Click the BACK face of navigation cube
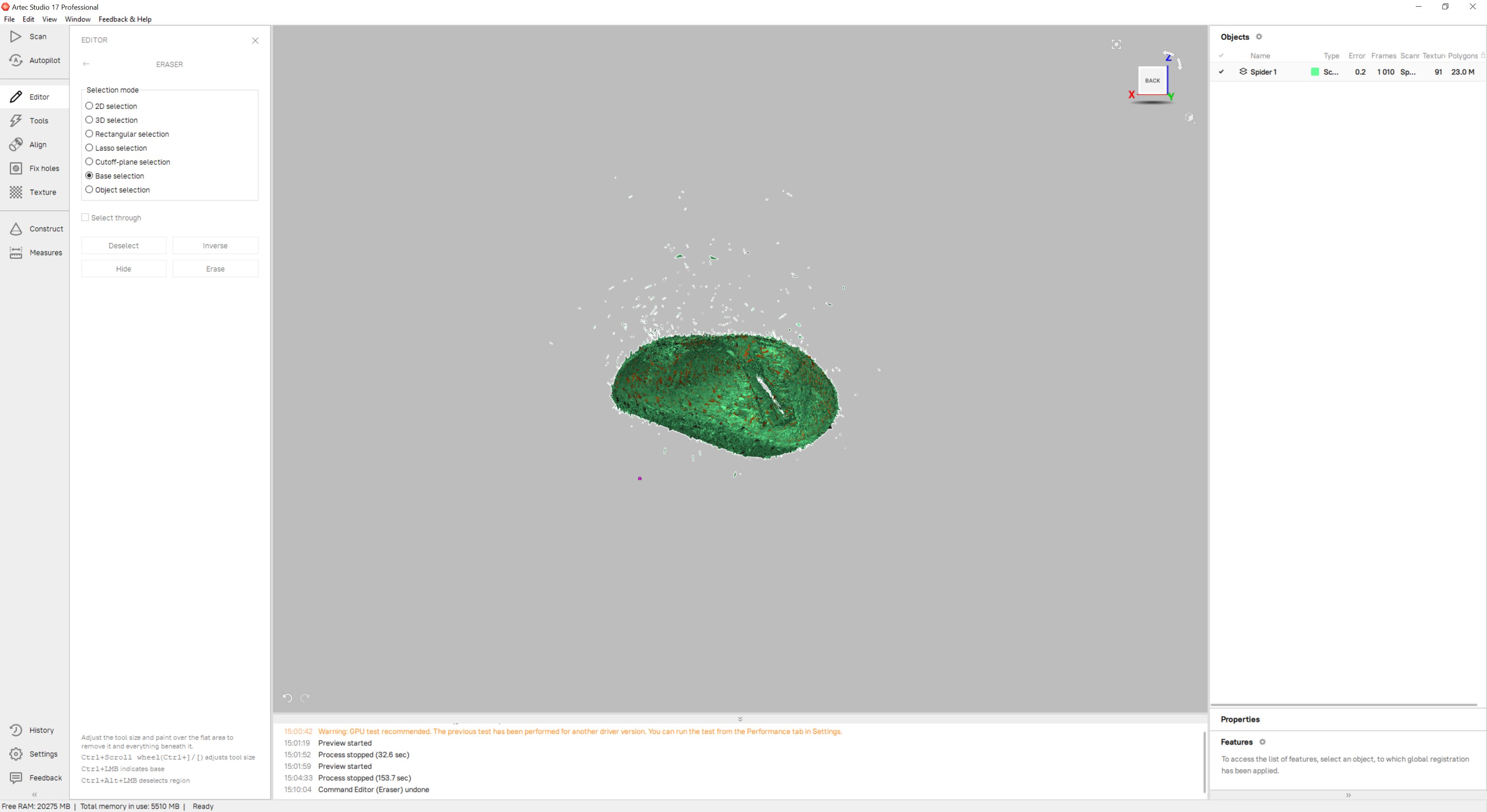The image size is (1487, 812). point(1152,81)
